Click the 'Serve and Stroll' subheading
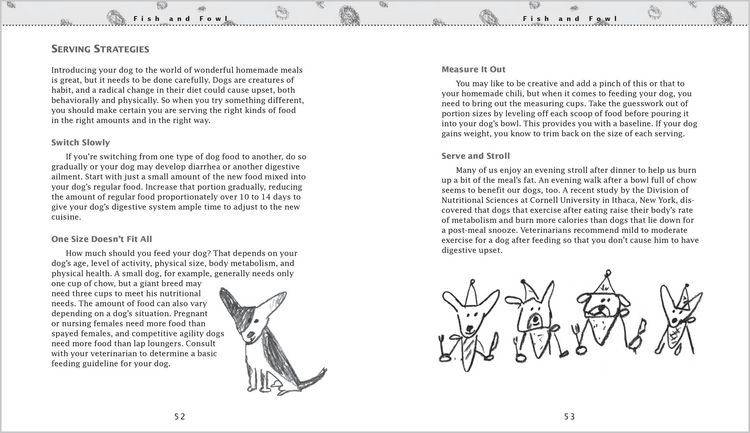 pyautogui.click(x=476, y=156)
